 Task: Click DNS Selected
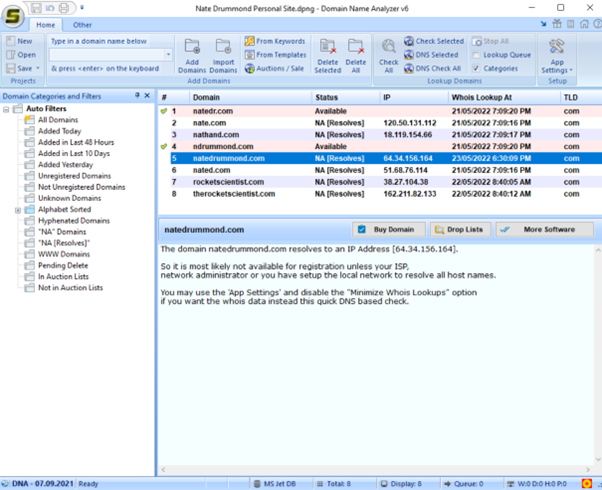431,55
